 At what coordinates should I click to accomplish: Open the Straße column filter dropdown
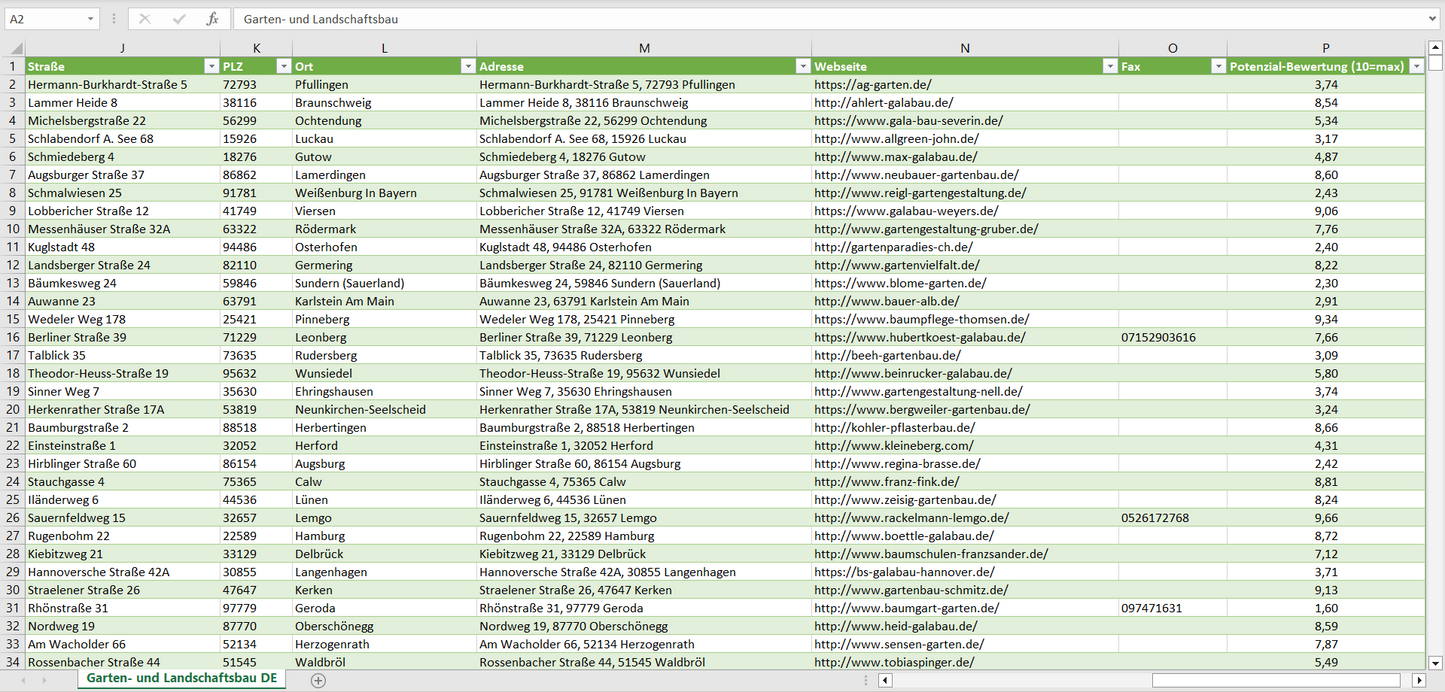pyautogui.click(x=210, y=67)
